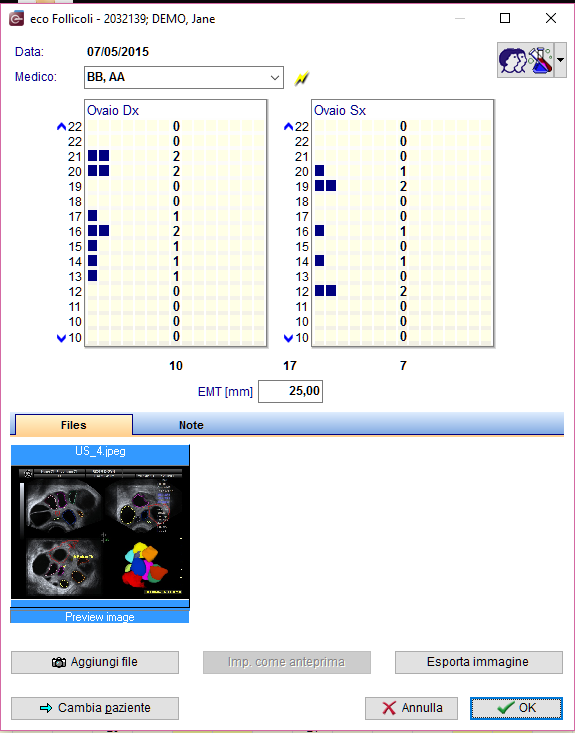This screenshot has height=733, width=575.
Task: Select the Files tab
Action: [74, 425]
